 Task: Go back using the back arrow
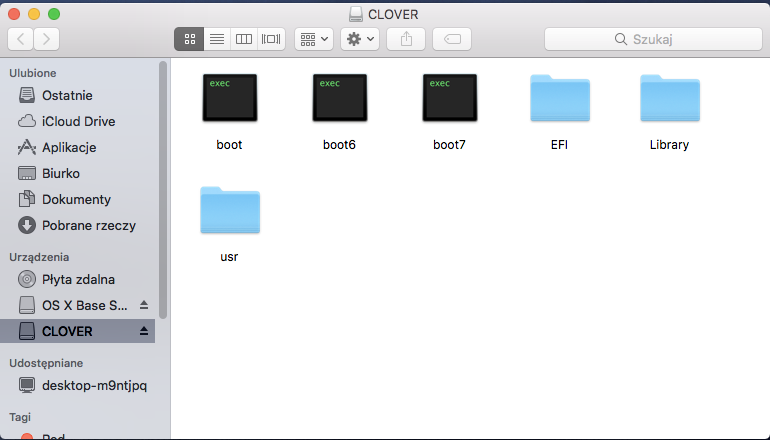21,39
